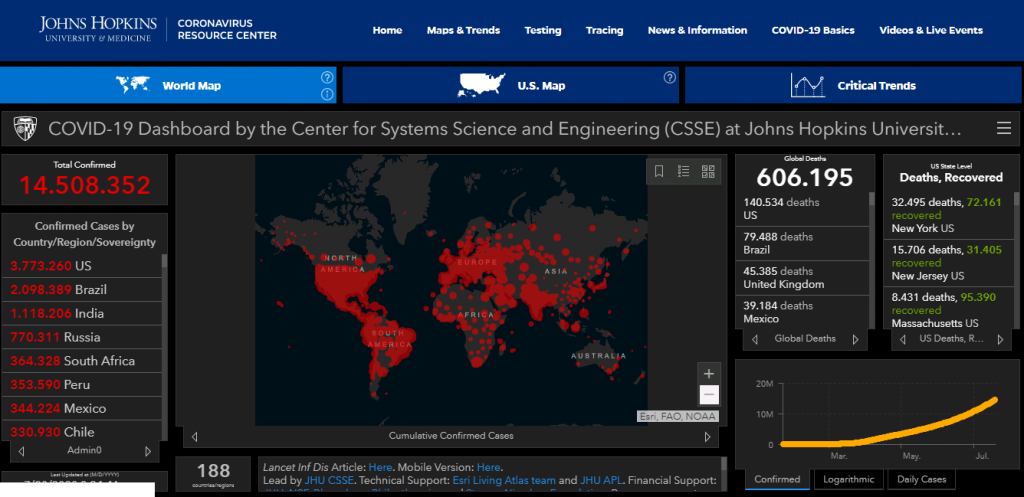Screen dimensions: 1024x497
Task: Open Testing in the top navigation
Action: click(543, 30)
